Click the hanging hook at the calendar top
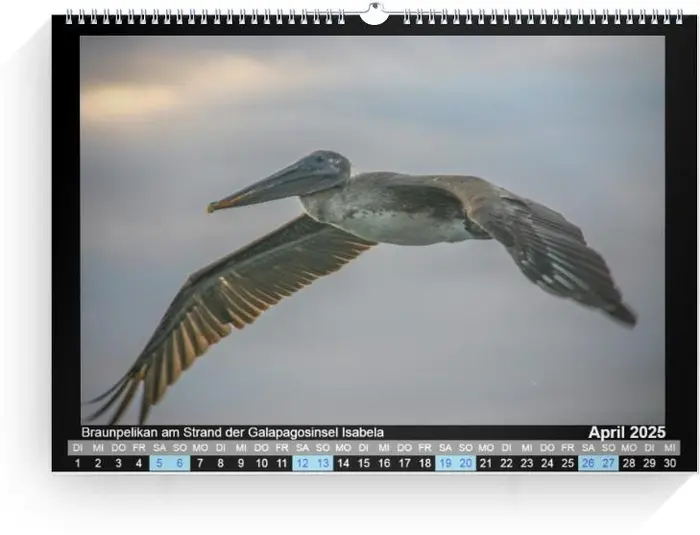This screenshot has height=535, width=700. coord(374,14)
